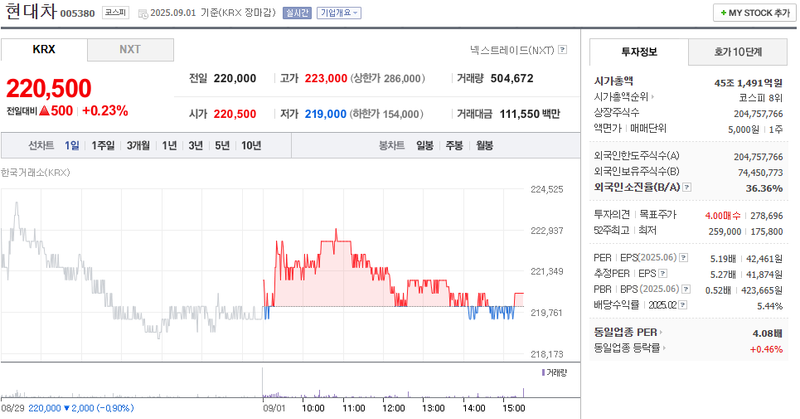Click the 배당수익률 value 5.44%

pos(770,306)
